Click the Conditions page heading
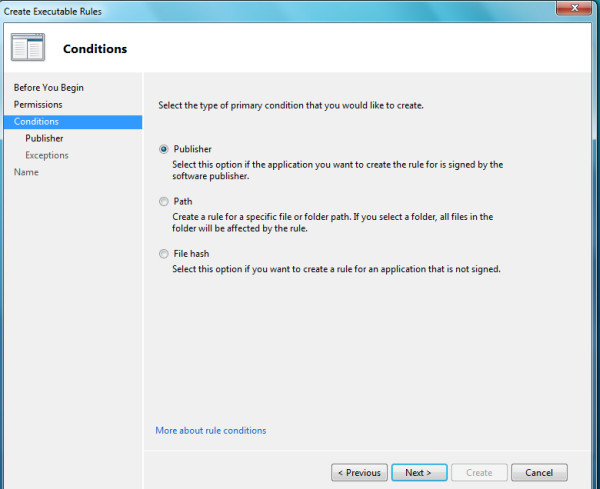This screenshot has width=600, height=489. tap(95, 49)
